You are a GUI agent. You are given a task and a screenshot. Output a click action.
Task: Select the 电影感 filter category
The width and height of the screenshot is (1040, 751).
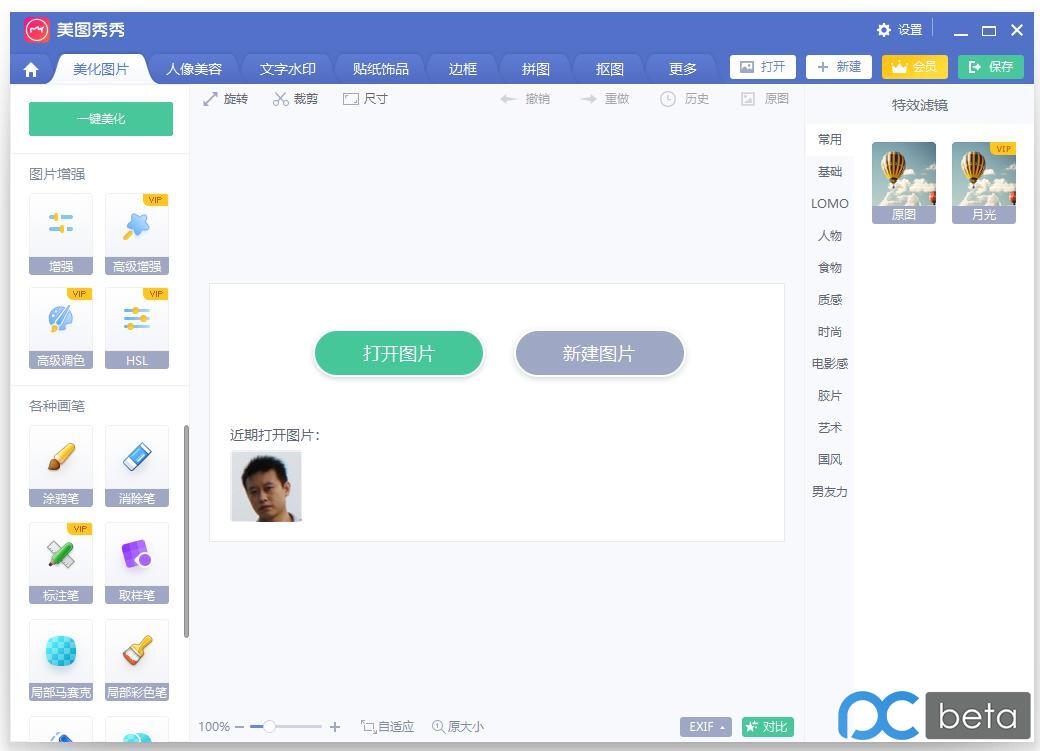829,364
